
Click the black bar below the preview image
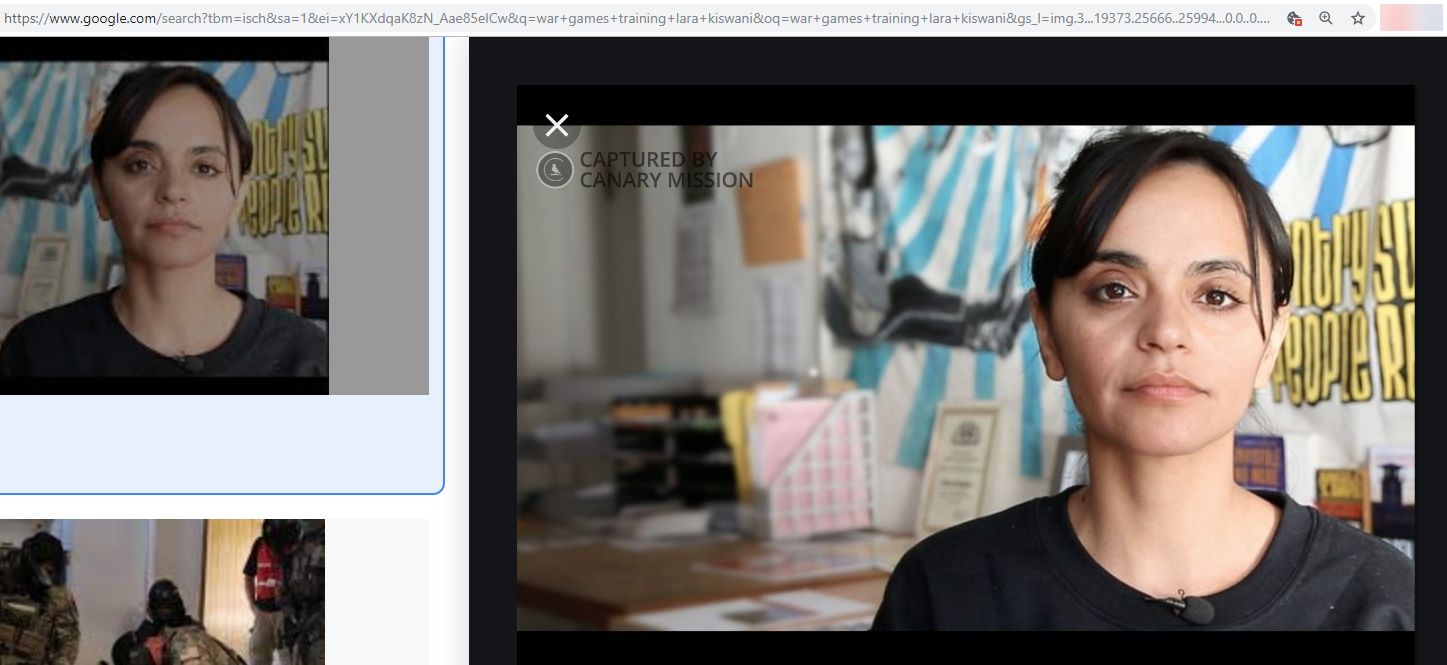tap(965, 647)
